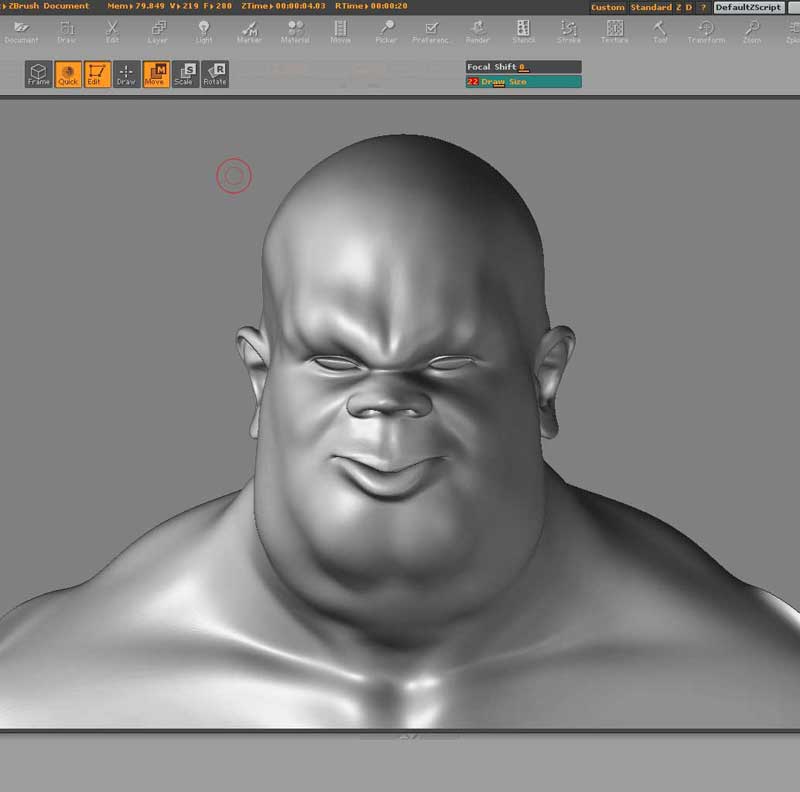Select the Texture palette icon

click(614, 32)
